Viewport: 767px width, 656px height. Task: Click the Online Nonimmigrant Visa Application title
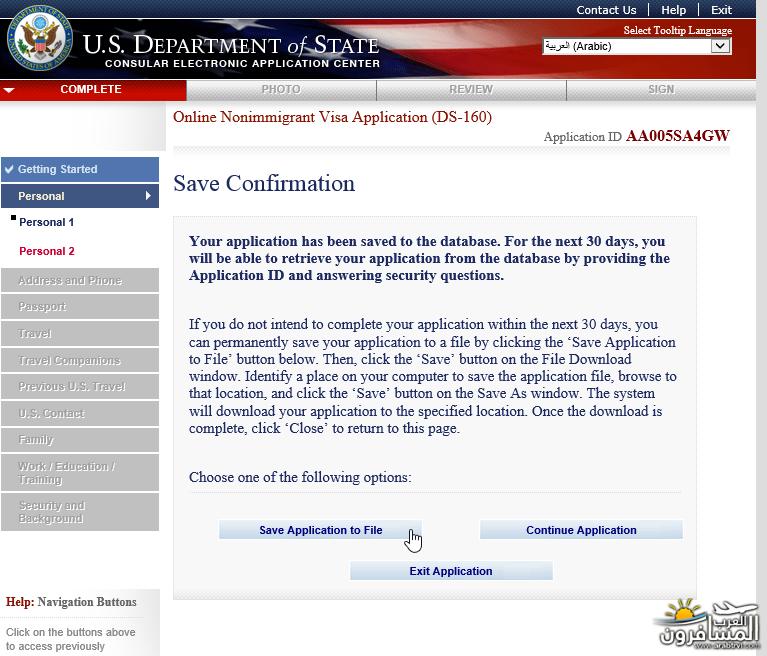click(x=333, y=117)
